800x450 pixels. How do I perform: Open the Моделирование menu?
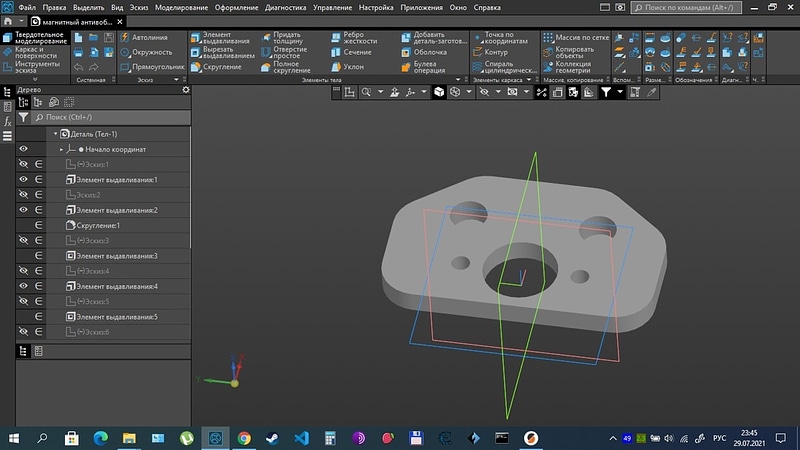tap(181, 8)
